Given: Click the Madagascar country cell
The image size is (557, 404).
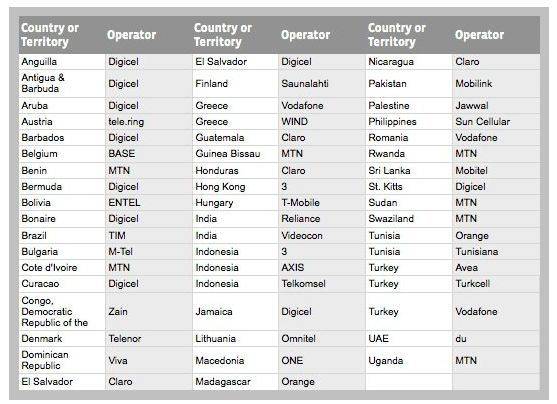Looking at the screenshot, I should tap(236, 382).
